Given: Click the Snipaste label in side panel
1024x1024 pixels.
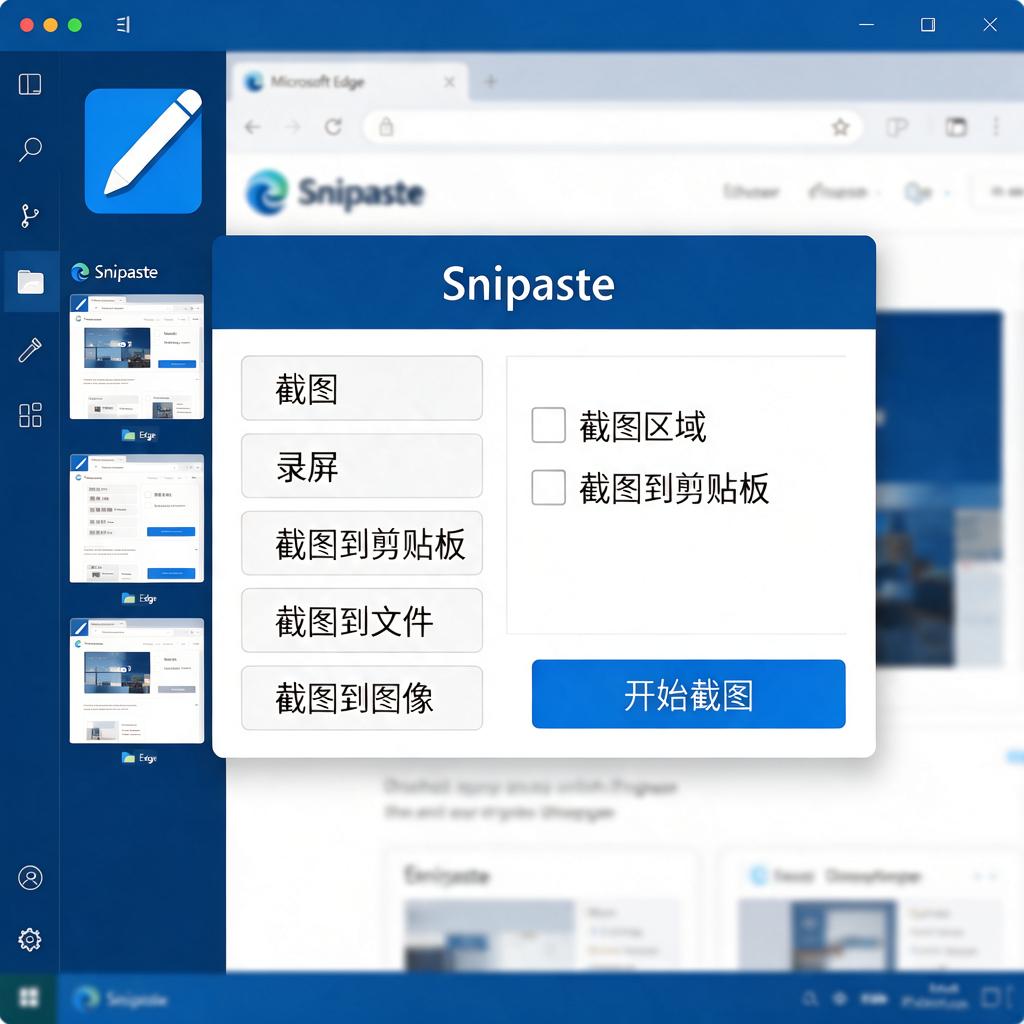Looking at the screenshot, I should tap(126, 272).
